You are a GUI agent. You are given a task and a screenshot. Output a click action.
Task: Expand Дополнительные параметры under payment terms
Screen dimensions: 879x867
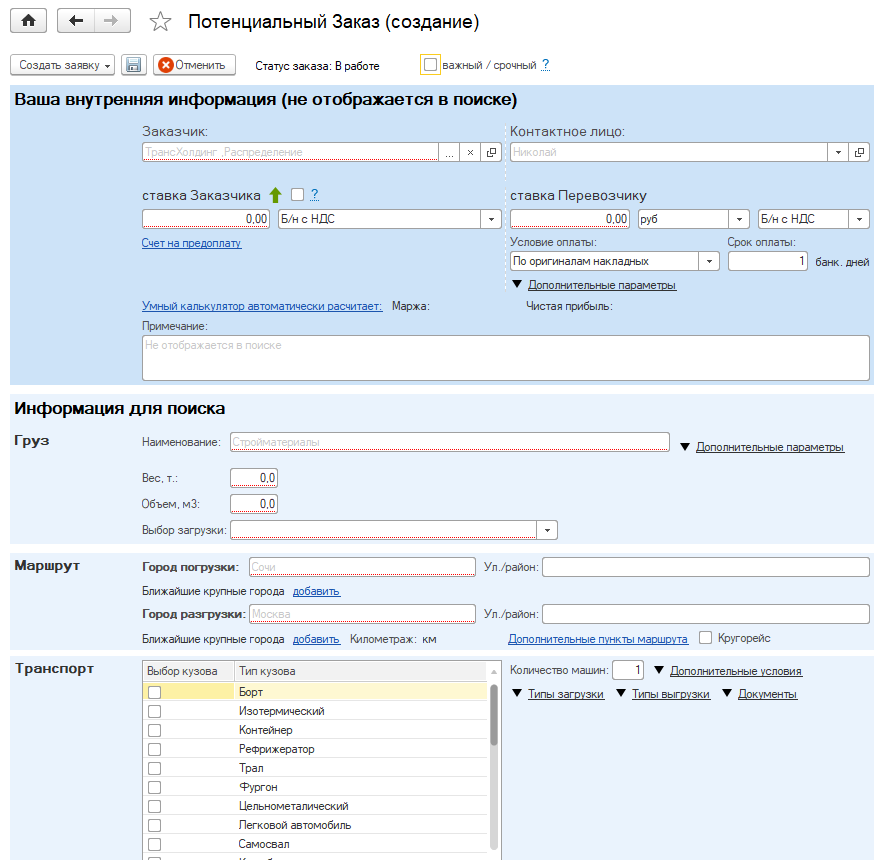pos(602,285)
